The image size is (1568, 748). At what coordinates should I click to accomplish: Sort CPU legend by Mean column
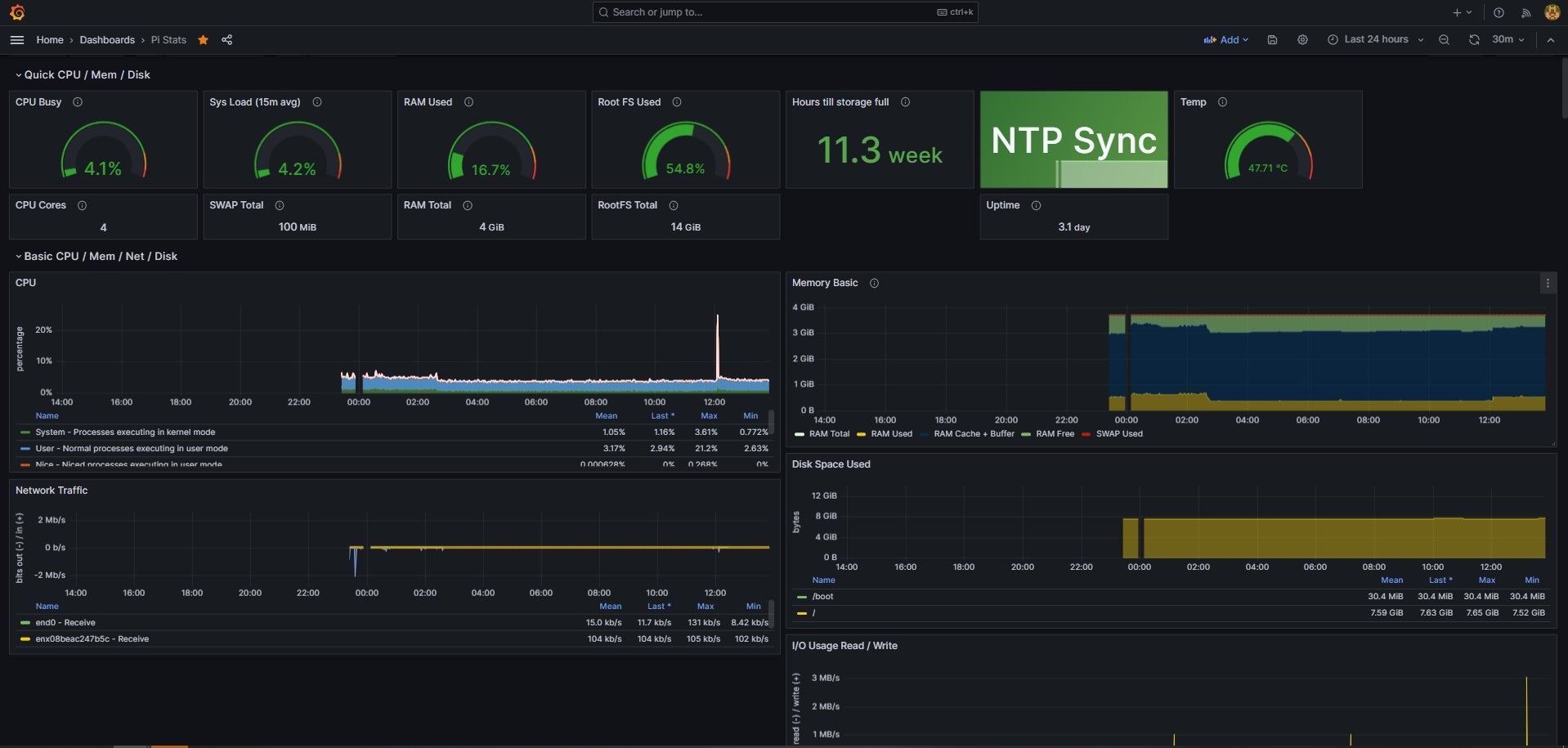(606, 416)
